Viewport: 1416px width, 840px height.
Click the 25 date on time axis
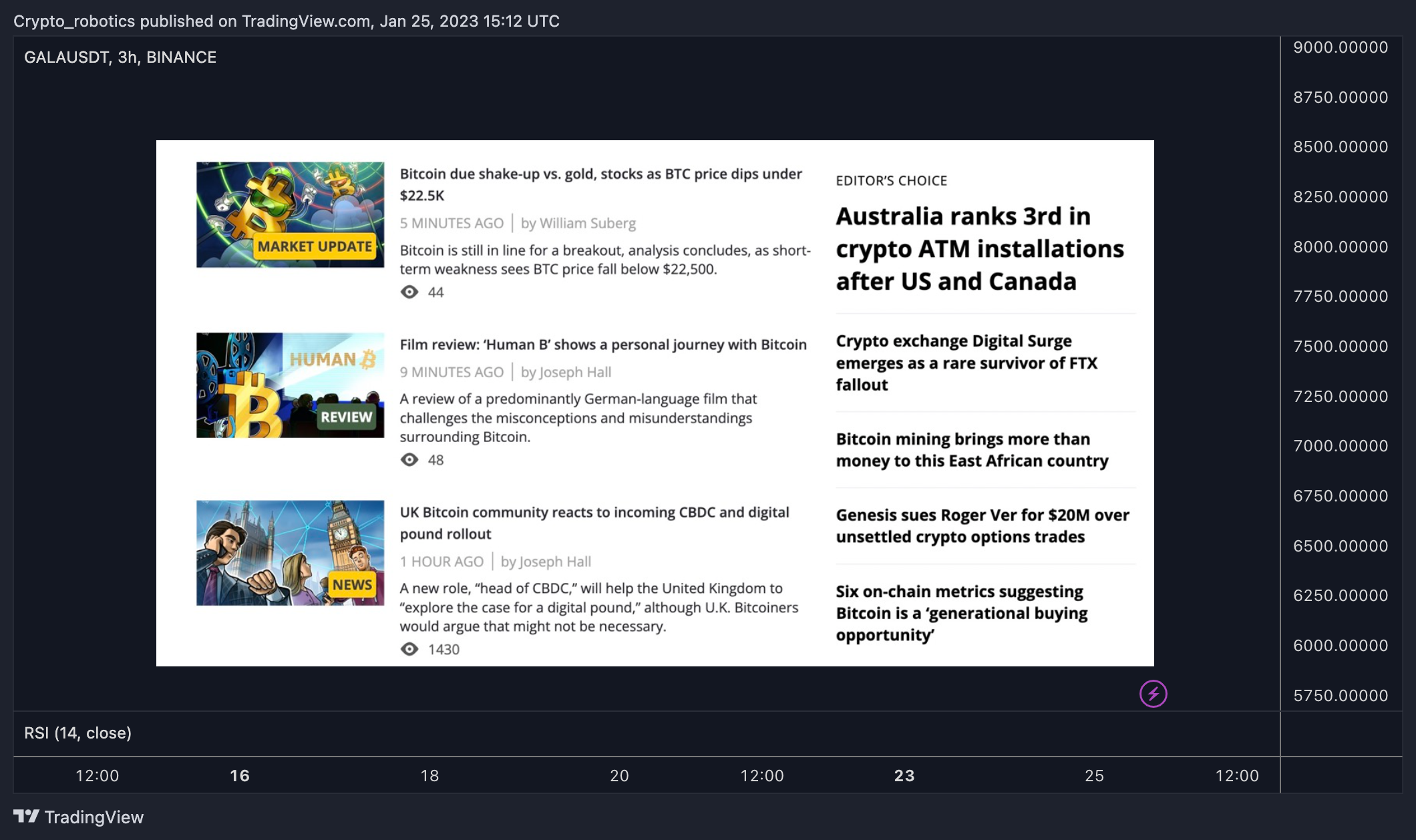point(1094,776)
